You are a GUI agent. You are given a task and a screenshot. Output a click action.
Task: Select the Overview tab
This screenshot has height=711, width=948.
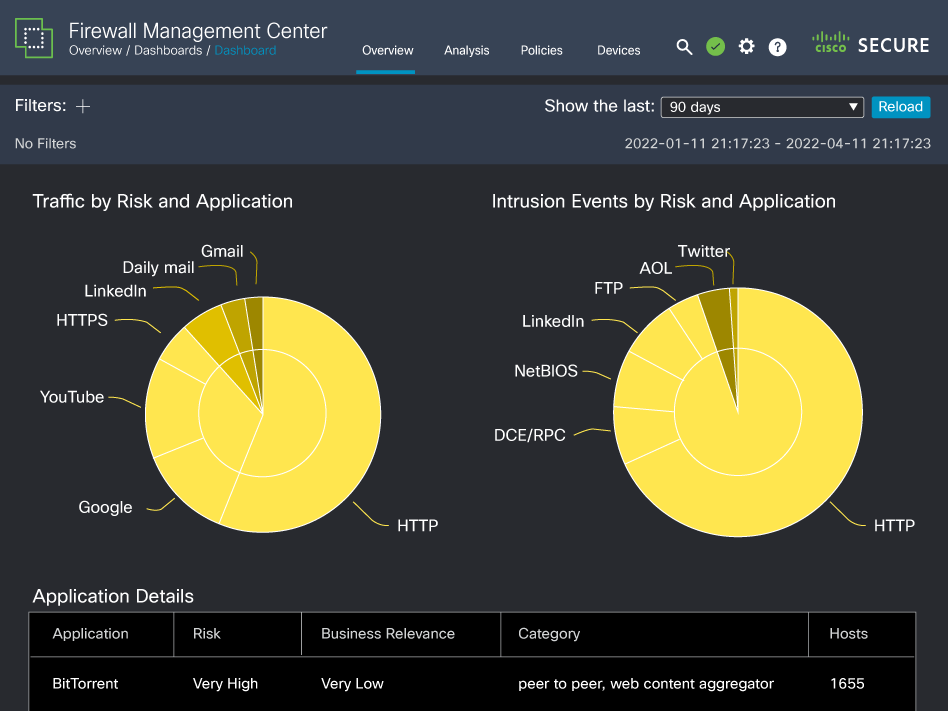point(387,50)
